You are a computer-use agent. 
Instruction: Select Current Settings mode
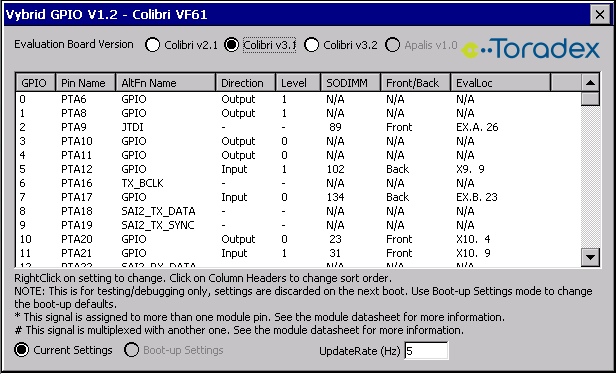tap(63, 350)
